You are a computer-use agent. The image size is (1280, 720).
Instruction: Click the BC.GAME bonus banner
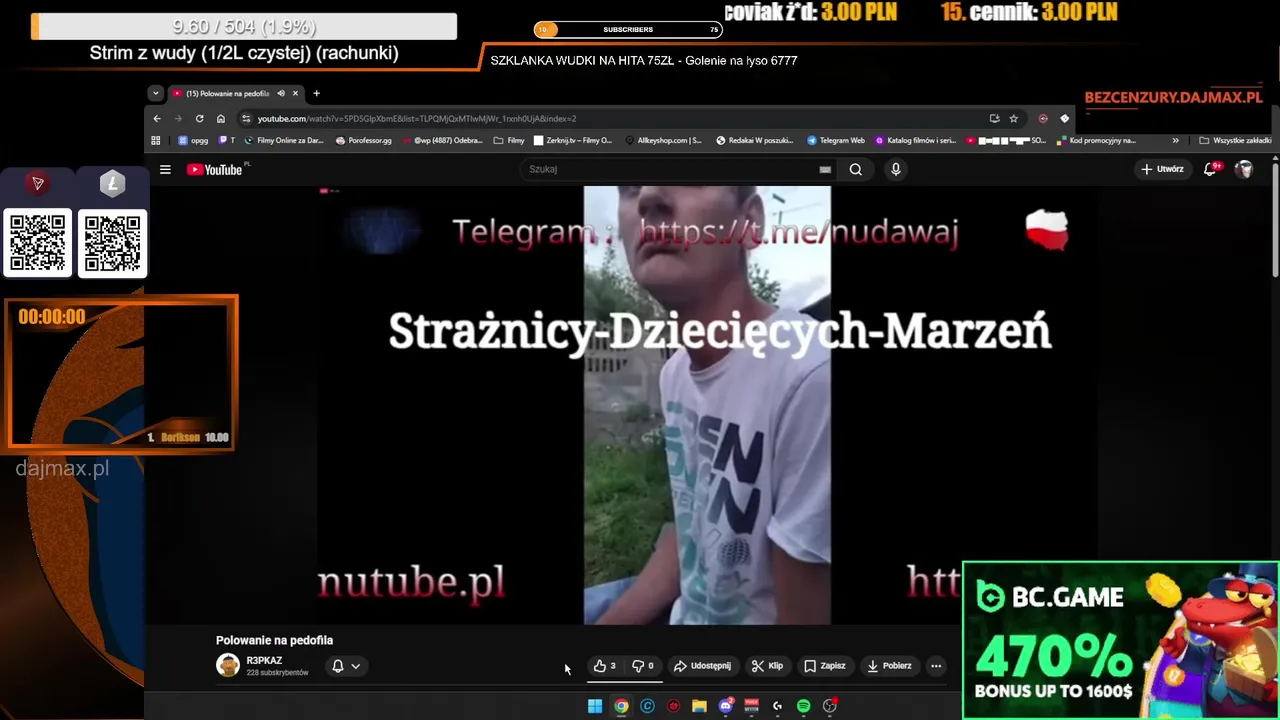tap(1120, 640)
